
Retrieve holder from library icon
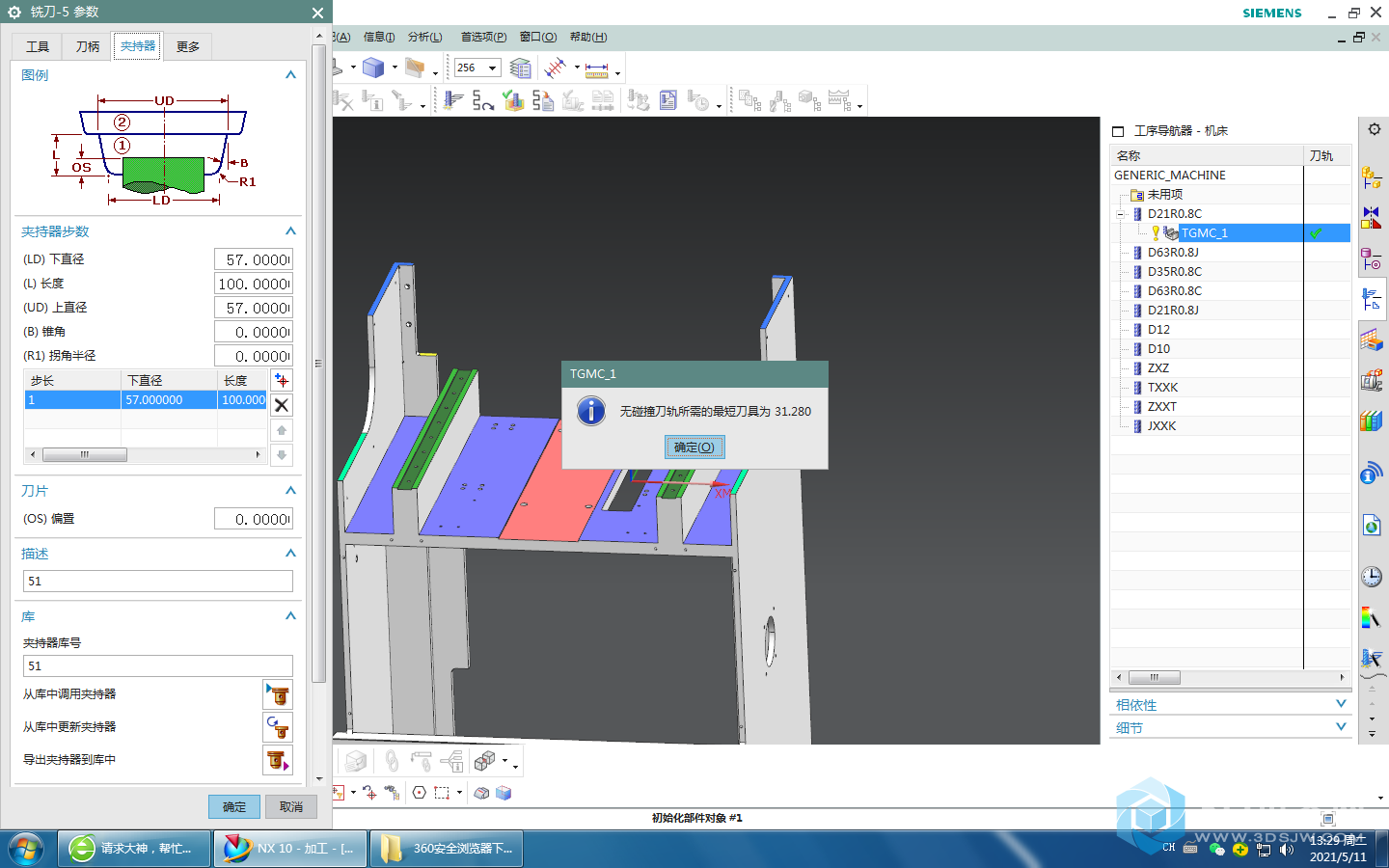click(278, 694)
